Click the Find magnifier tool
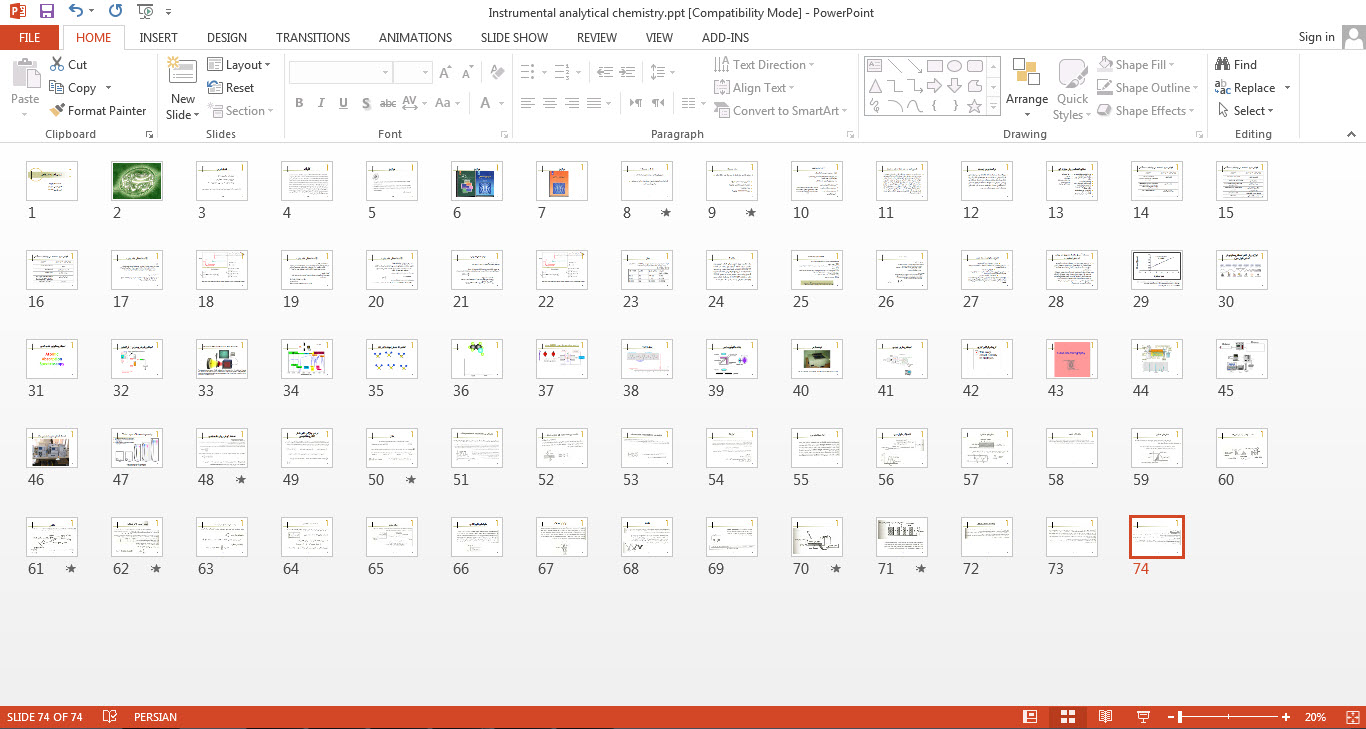The image size is (1366, 729). click(1223, 65)
